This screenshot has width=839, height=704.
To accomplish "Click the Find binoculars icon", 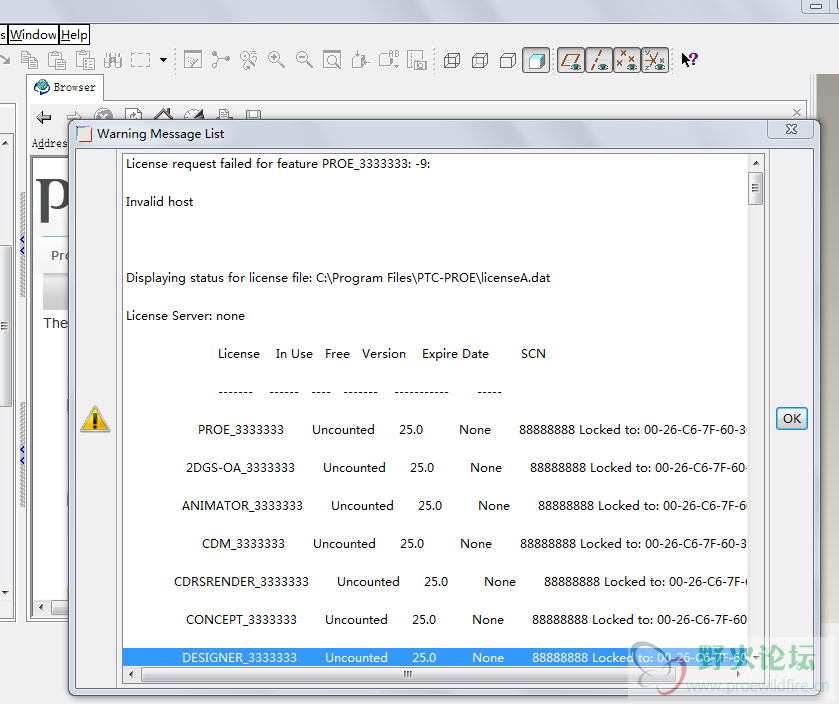I will coord(112,60).
